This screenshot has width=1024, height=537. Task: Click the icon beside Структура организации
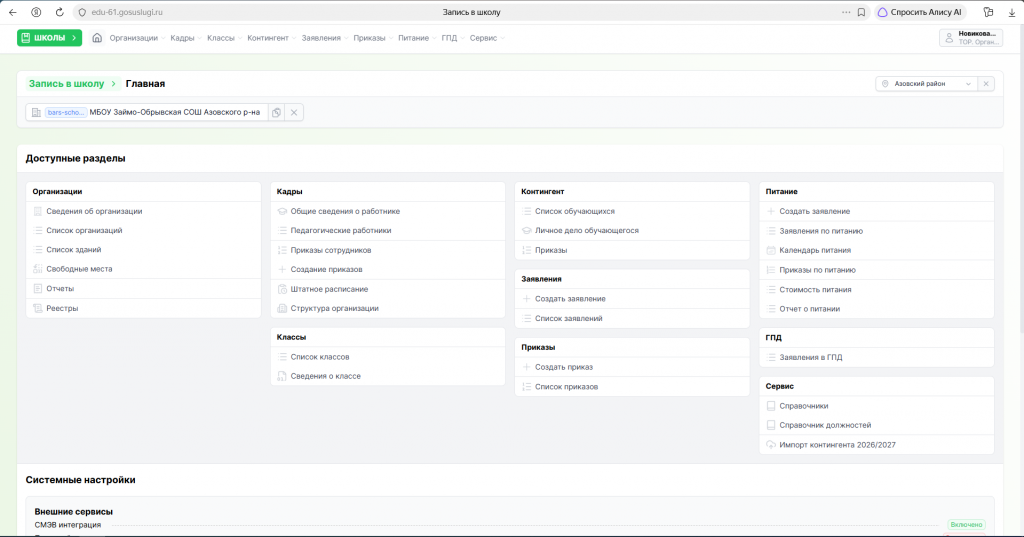[282, 308]
